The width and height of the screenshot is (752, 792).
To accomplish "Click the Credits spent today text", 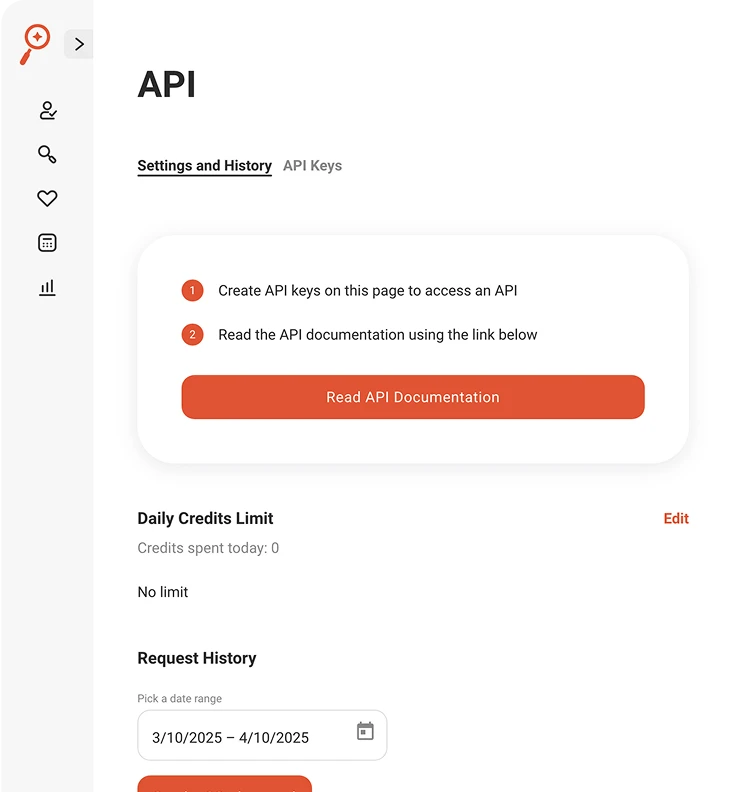I will pyautogui.click(x=208, y=548).
